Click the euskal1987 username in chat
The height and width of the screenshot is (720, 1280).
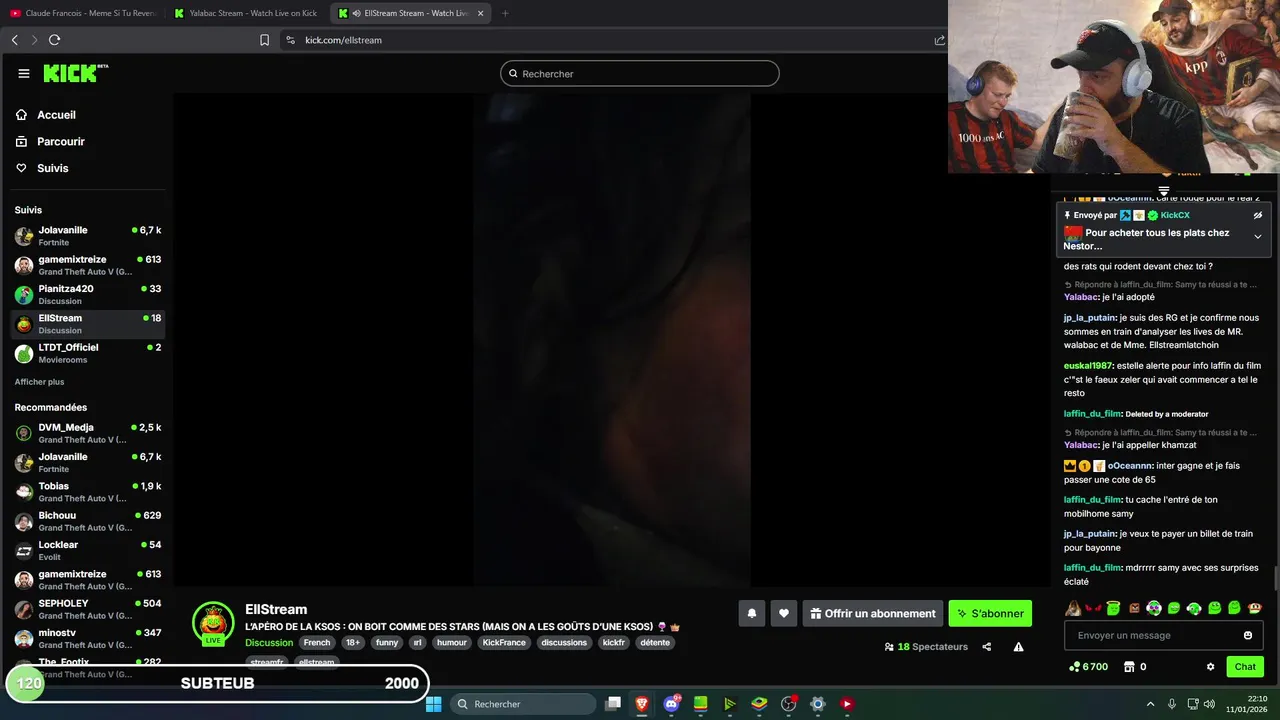pyautogui.click(x=1088, y=366)
